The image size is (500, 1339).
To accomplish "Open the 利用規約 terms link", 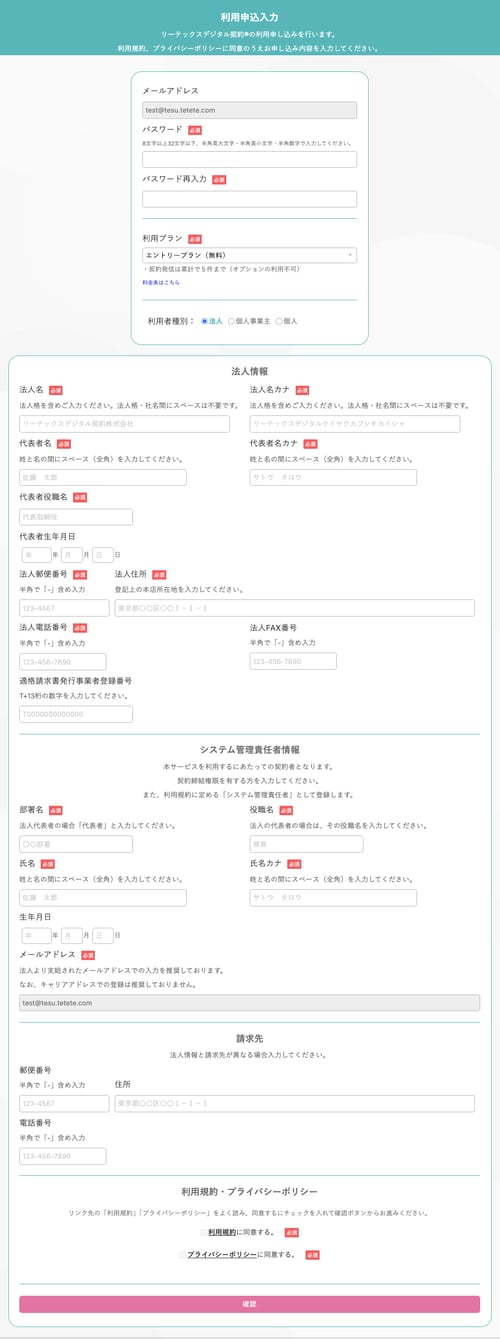I will (x=222, y=1231).
